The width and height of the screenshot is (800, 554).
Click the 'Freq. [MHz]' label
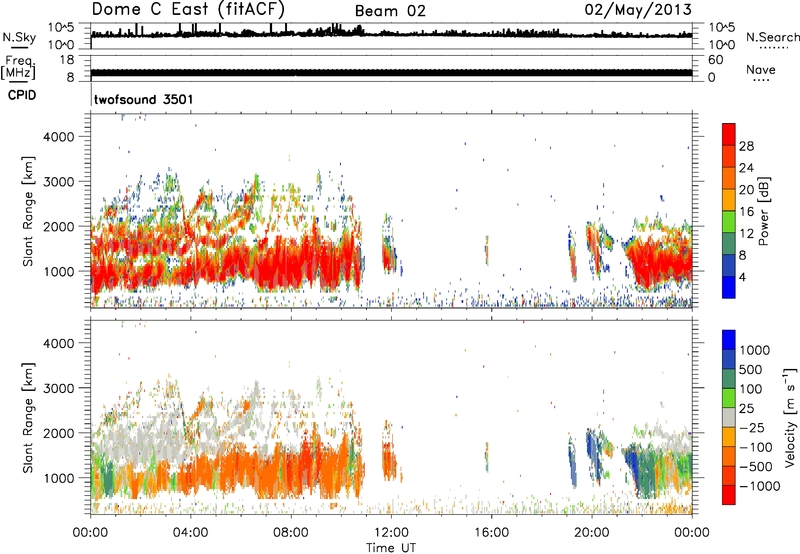(x=18, y=67)
